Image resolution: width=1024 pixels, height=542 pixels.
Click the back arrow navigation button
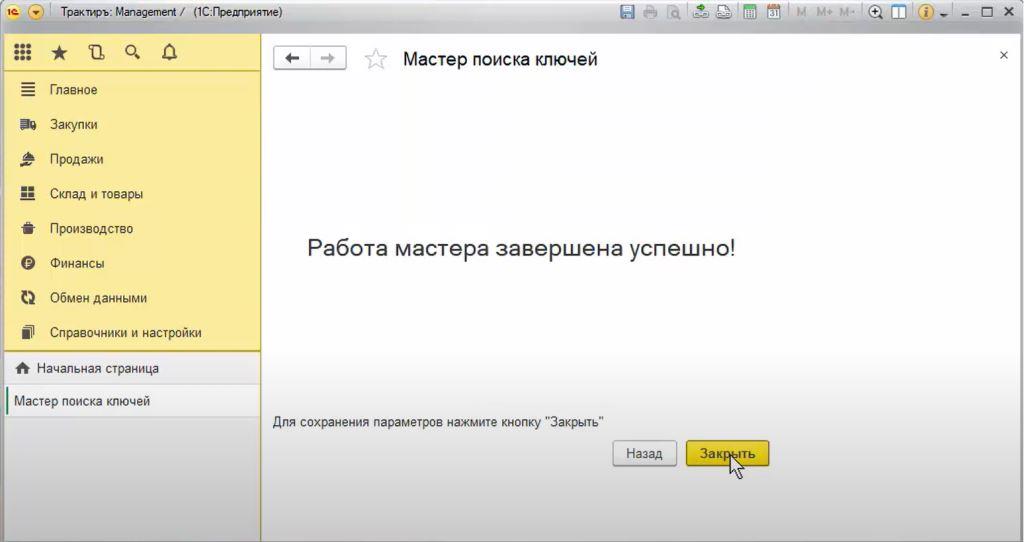[292, 58]
